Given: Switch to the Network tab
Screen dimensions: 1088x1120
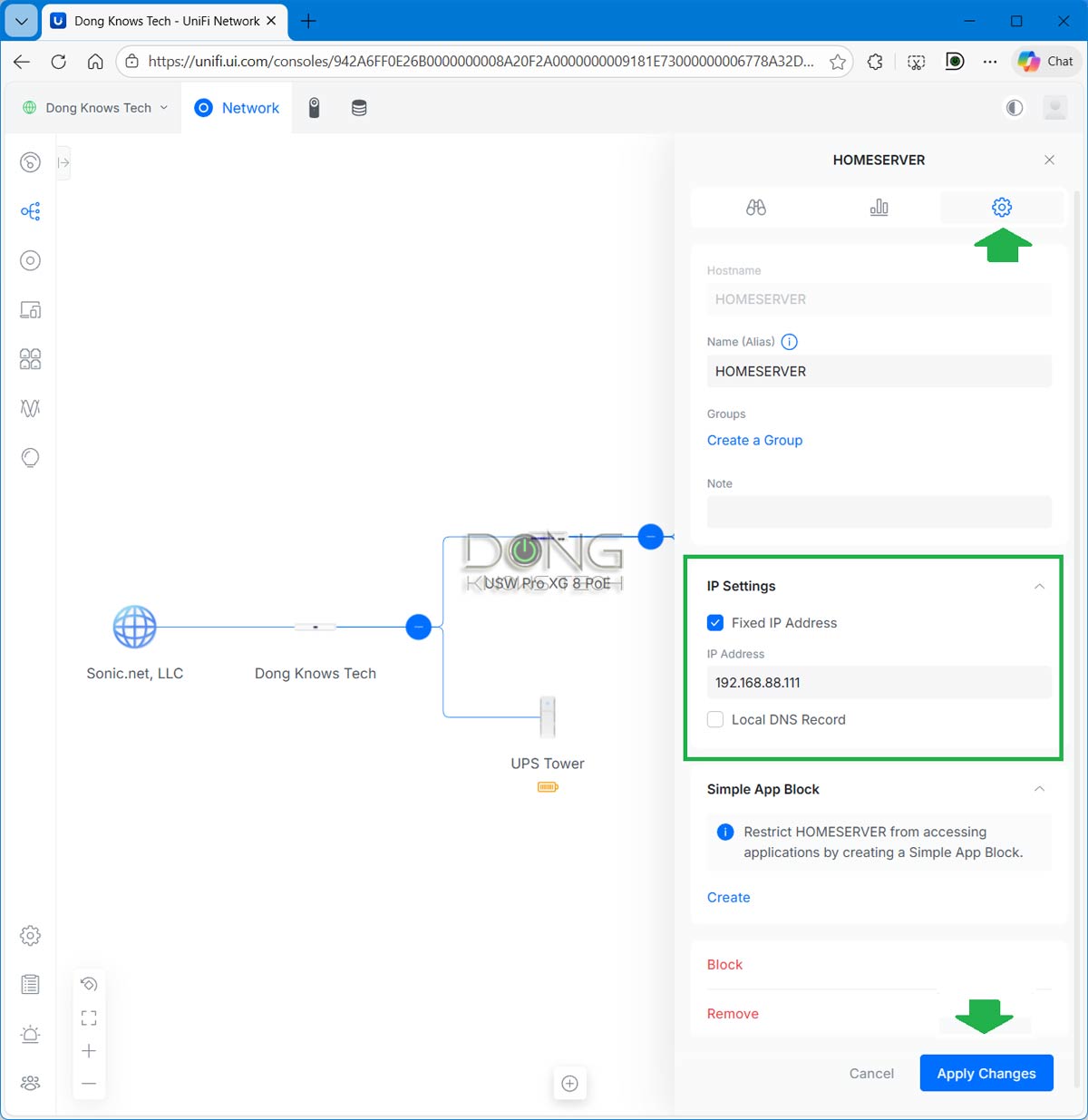Looking at the screenshot, I should 237,107.
